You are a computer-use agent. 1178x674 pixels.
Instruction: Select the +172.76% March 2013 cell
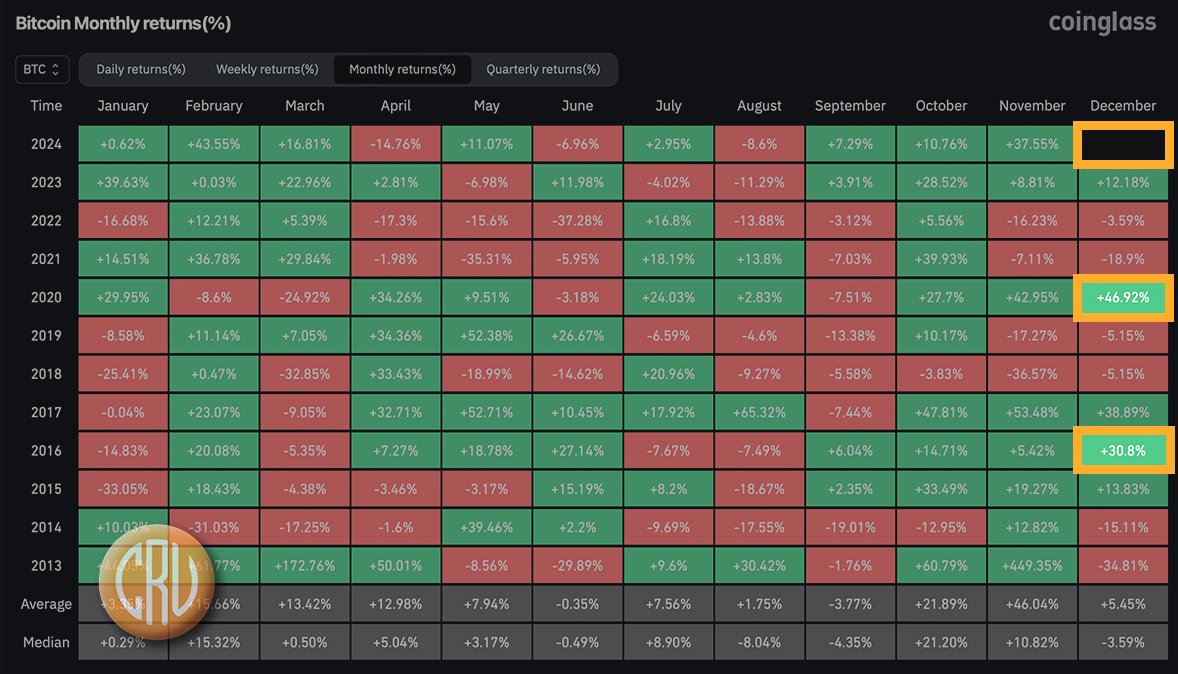point(304,565)
